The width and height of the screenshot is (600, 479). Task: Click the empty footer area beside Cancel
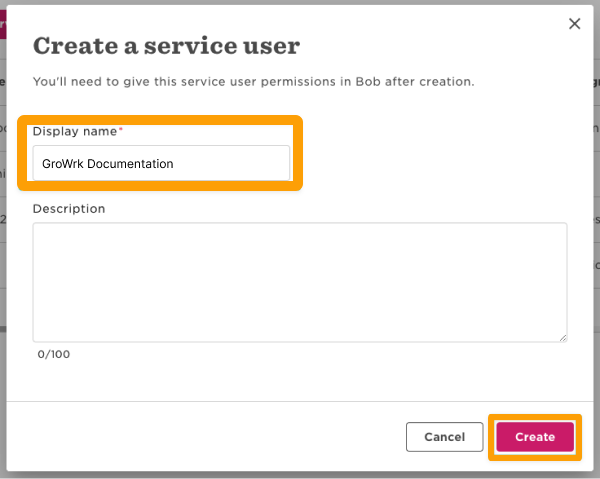200,437
